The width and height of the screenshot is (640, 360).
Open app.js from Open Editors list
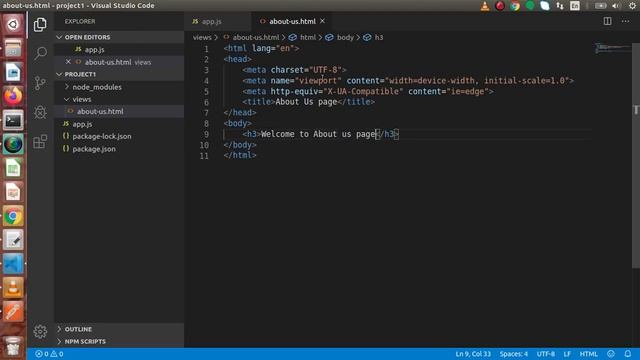119,50
